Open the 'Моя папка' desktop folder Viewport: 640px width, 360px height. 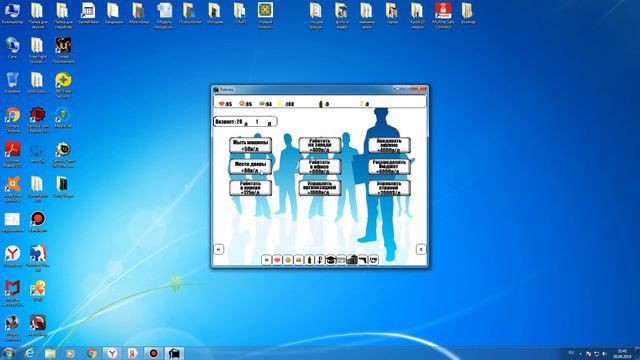[139, 13]
